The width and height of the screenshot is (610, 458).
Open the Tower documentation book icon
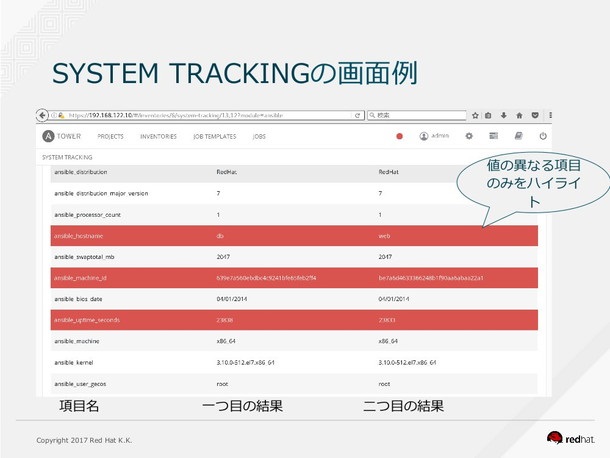pyautogui.click(x=518, y=136)
